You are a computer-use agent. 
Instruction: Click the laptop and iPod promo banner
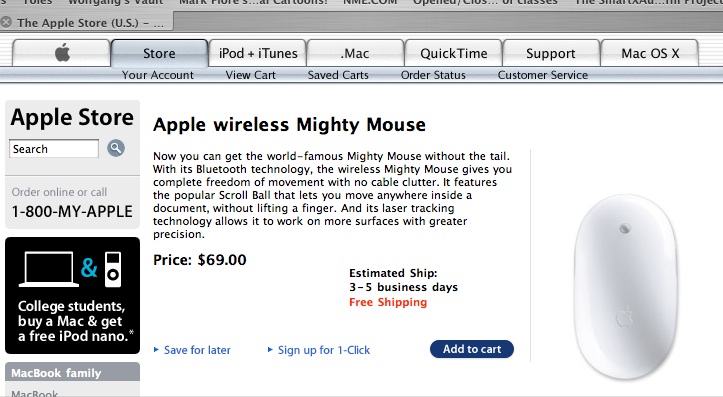[72, 296]
